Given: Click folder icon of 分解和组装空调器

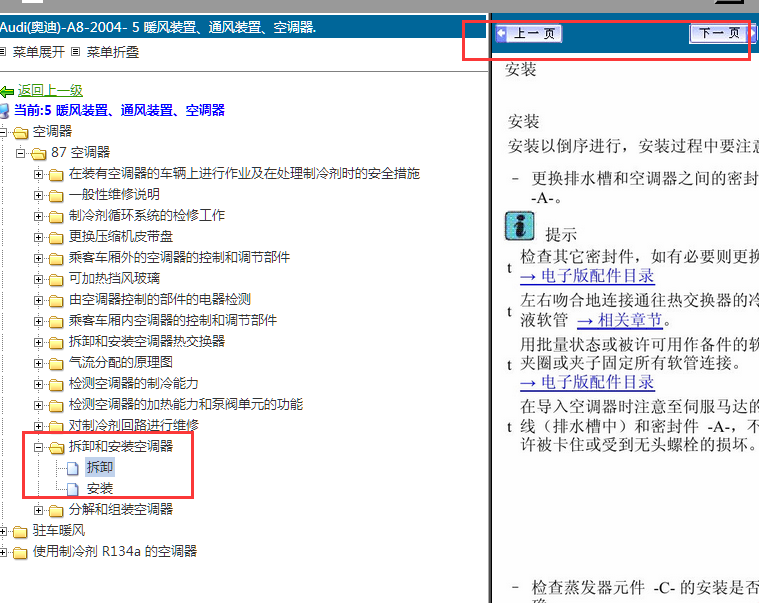Looking at the screenshot, I should point(56,511).
